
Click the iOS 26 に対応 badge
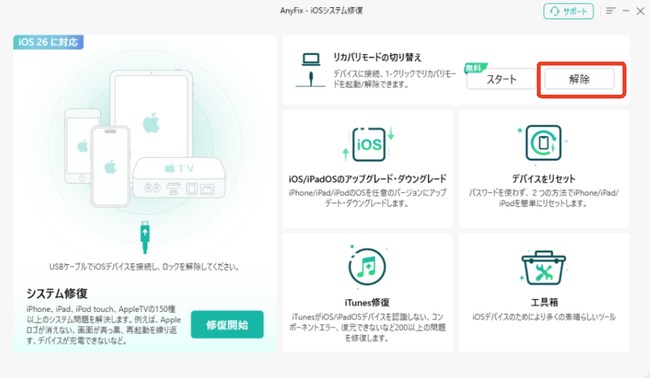click(x=48, y=42)
